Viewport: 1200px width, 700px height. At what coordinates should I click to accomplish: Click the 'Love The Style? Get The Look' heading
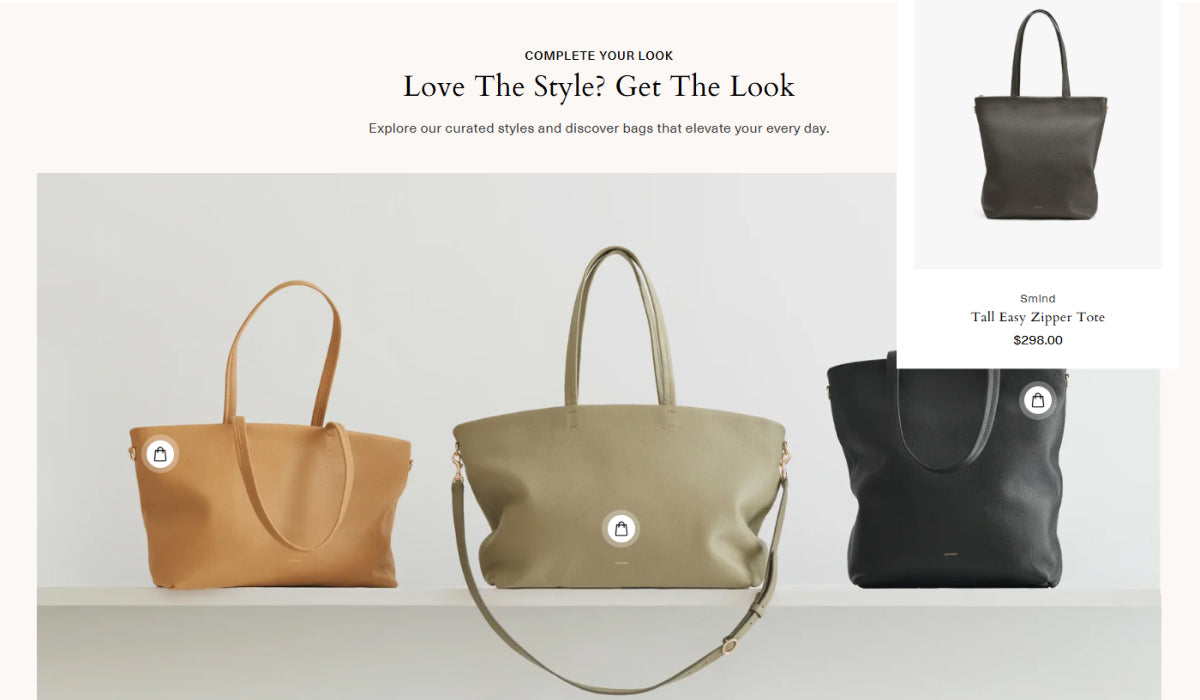(599, 87)
